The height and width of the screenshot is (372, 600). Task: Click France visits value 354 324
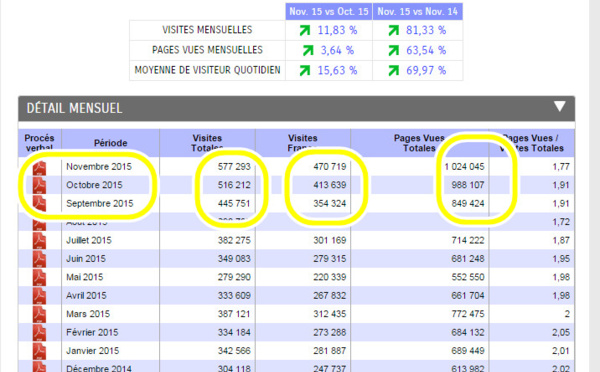tap(329, 203)
